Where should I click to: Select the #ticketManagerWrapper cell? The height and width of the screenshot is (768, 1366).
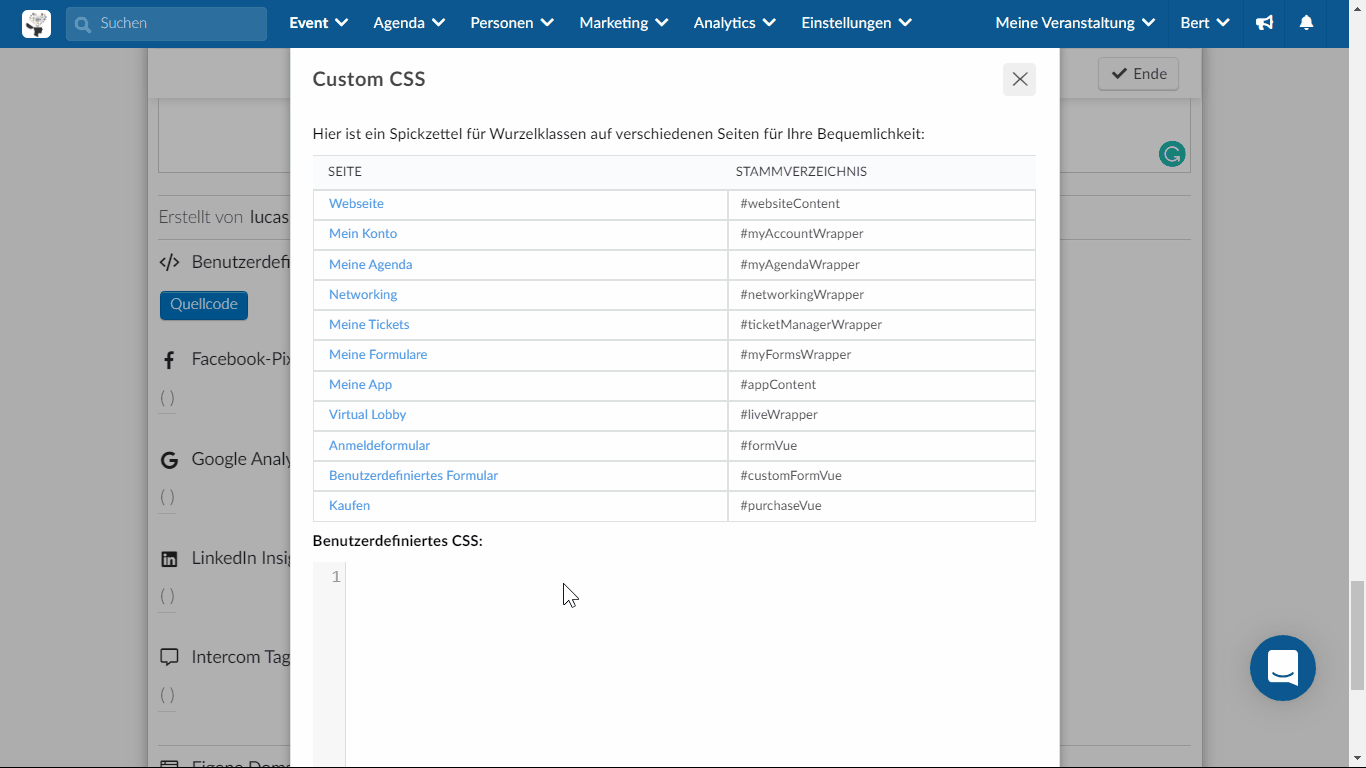(881, 325)
